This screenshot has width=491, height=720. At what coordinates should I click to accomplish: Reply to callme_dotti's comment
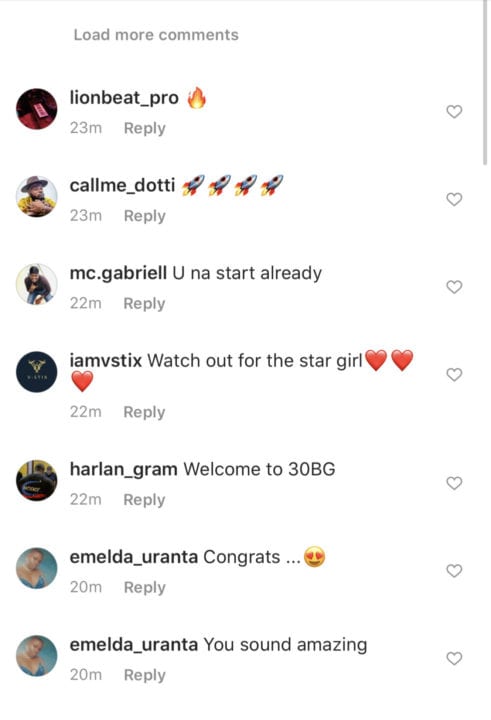(145, 216)
